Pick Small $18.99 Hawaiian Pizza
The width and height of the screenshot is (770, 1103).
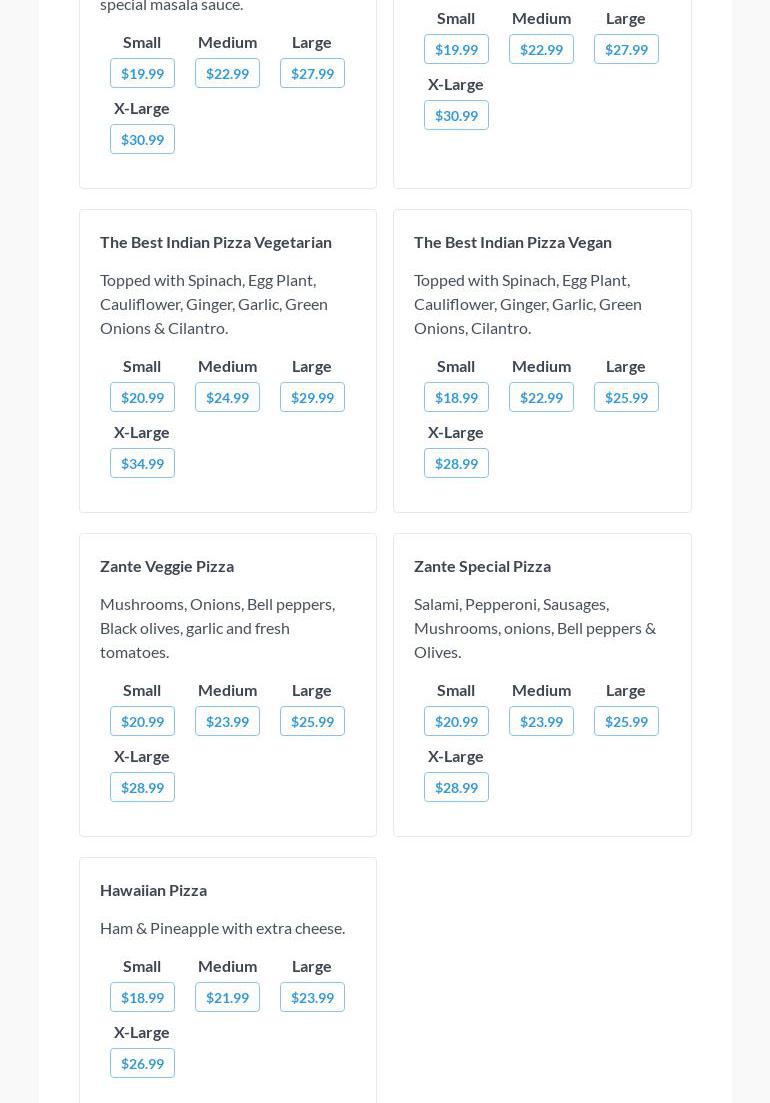point(142,997)
